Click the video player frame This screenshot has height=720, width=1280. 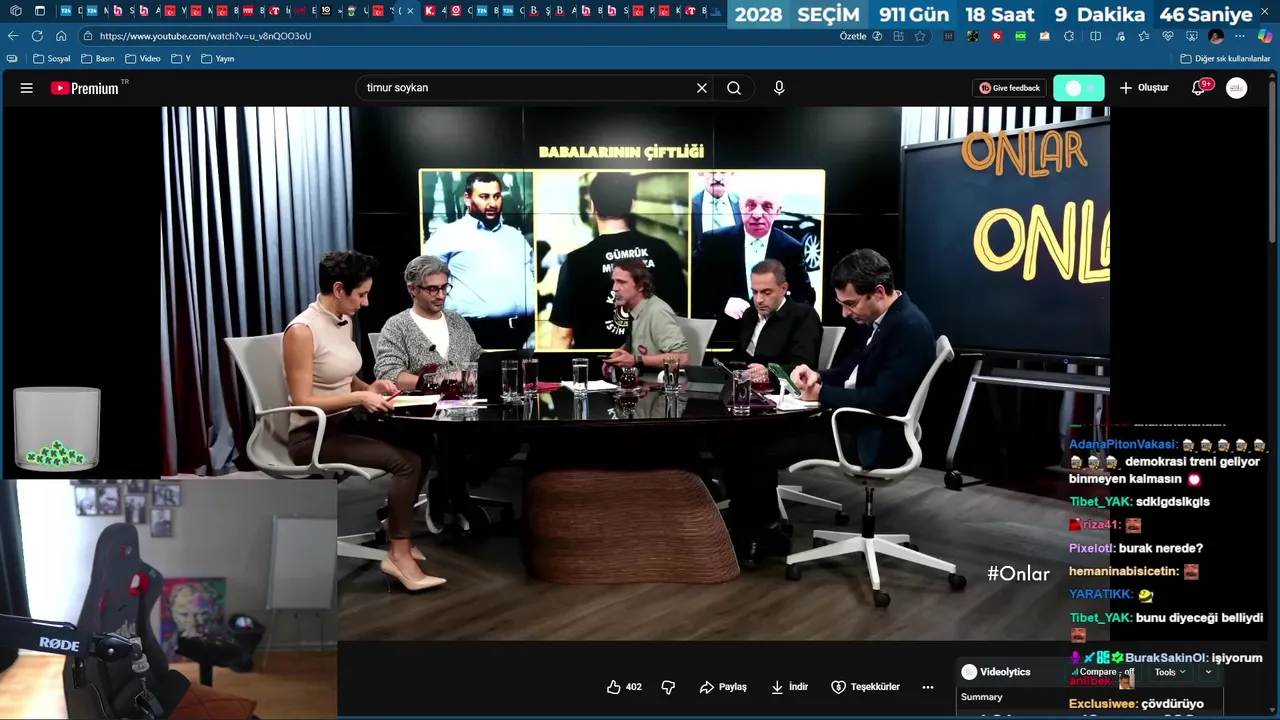(x=635, y=372)
